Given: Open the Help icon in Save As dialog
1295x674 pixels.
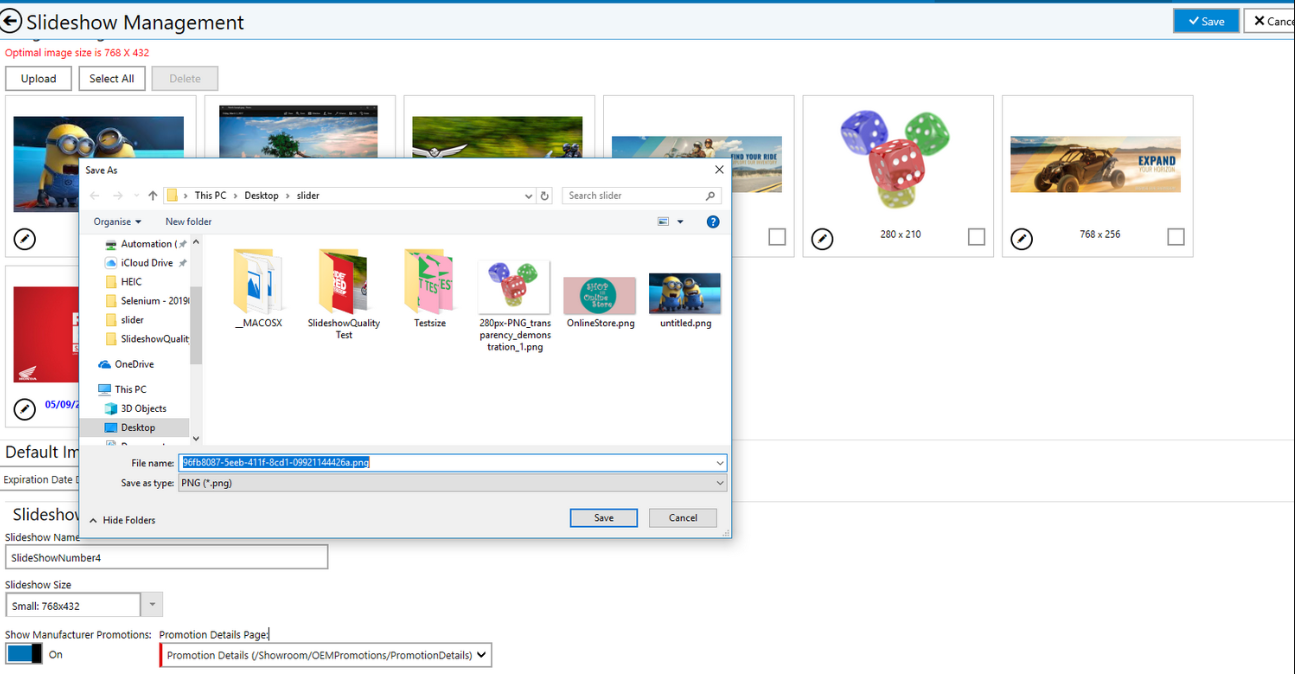Looking at the screenshot, I should (x=713, y=222).
